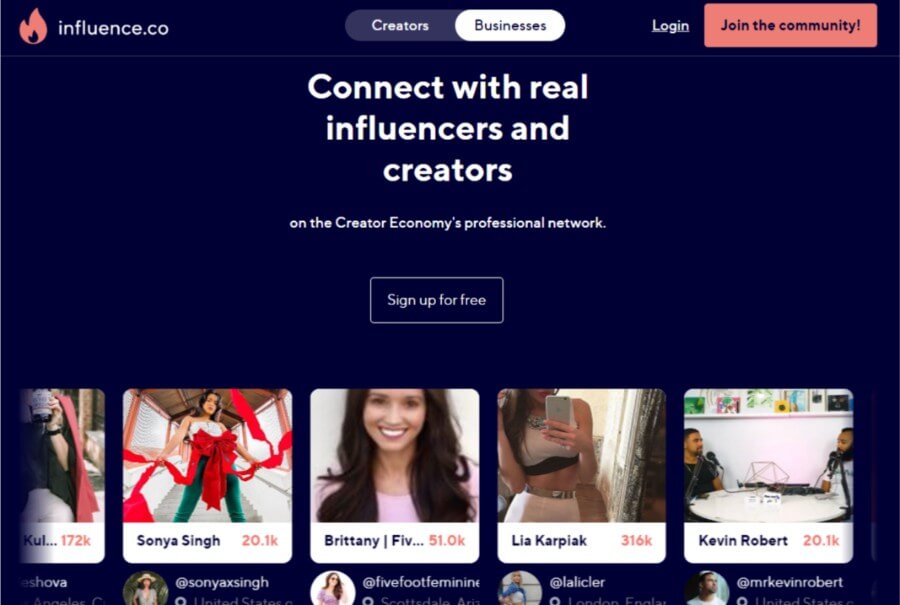
Task: Click Sign up for free button
Action: (x=436, y=300)
